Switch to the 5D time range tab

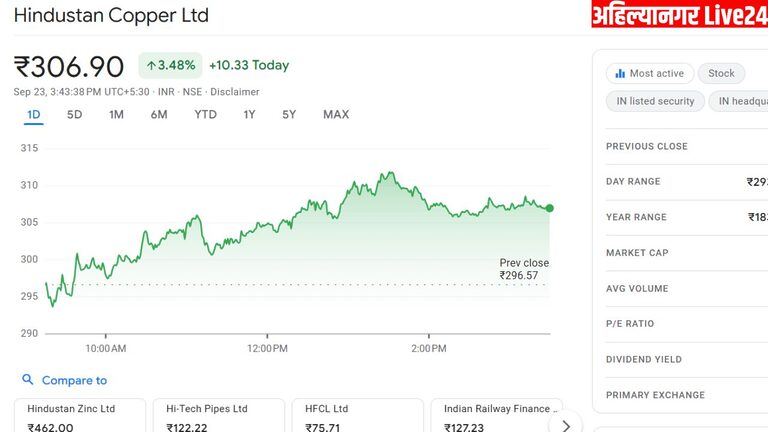click(75, 115)
